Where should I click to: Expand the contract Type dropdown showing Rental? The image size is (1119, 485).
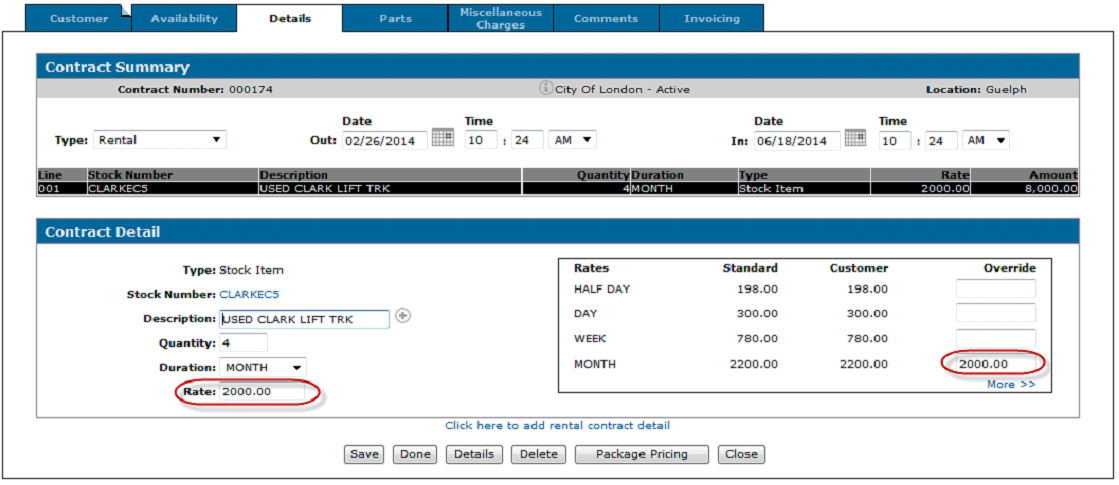[160, 140]
